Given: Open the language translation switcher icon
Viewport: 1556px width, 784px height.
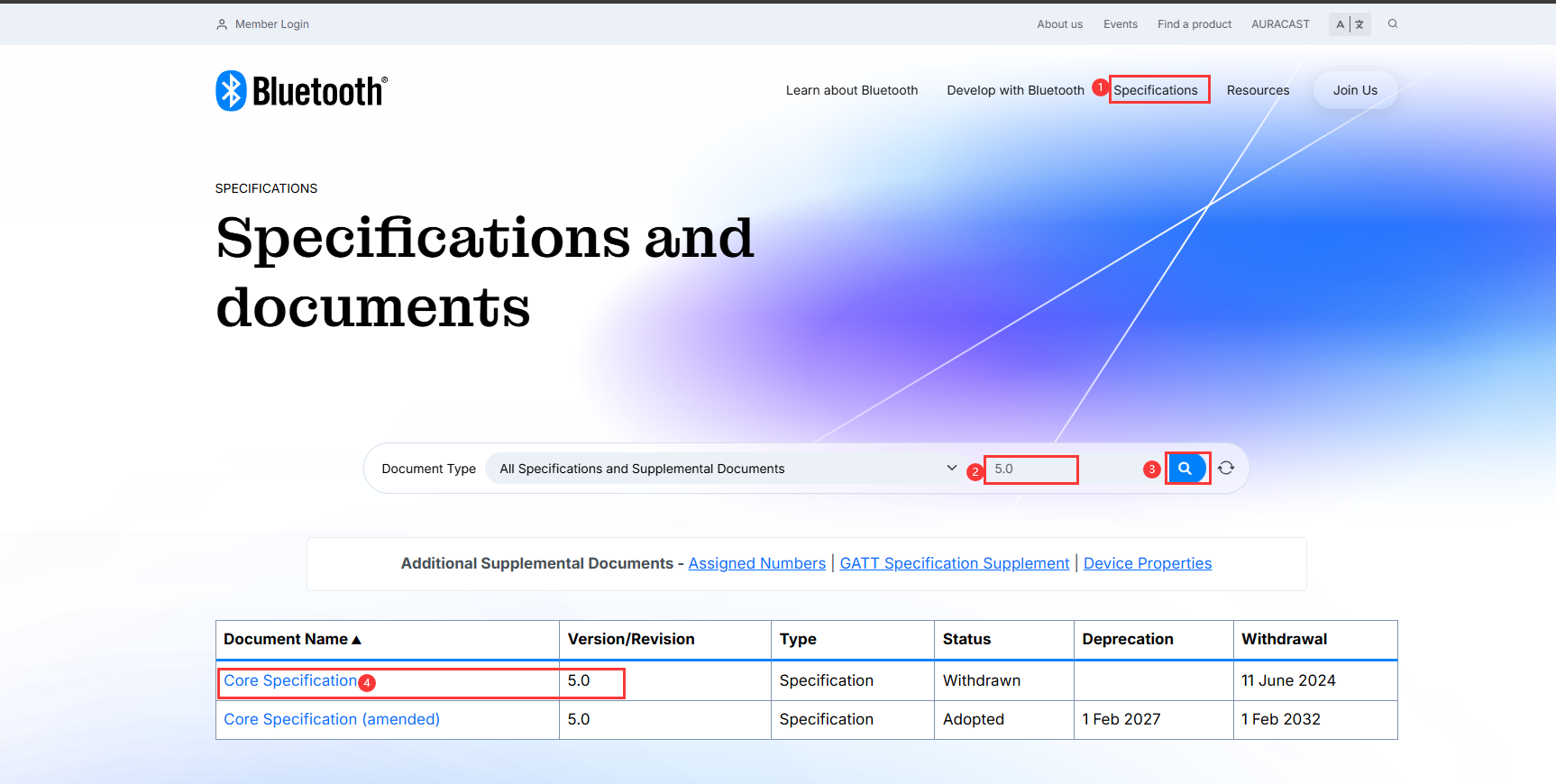Looking at the screenshot, I should [x=1350, y=24].
